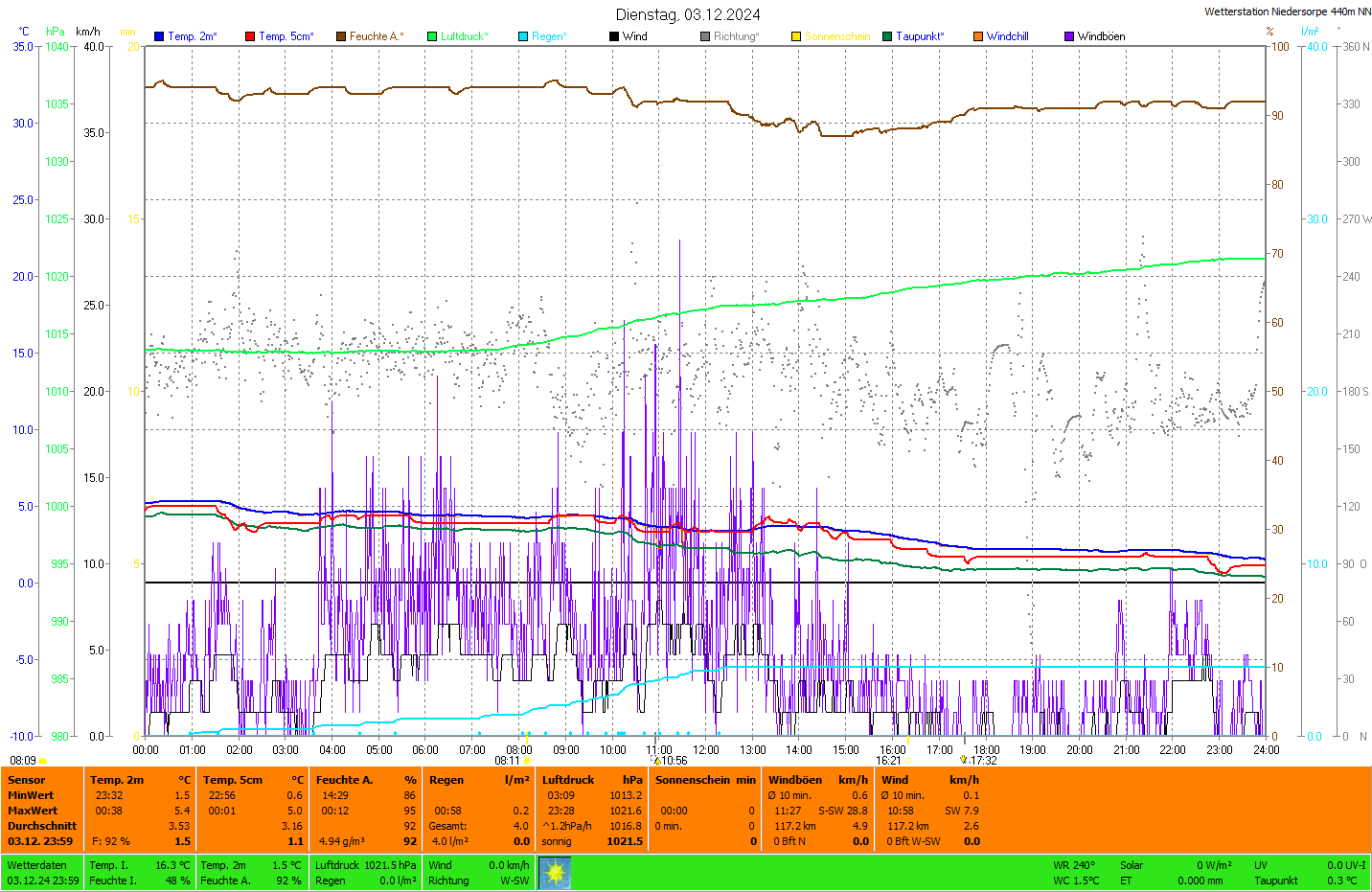Click the brown Feuchte A. legend square
This screenshot has width=1372, height=892.
[x=341, y=36]
